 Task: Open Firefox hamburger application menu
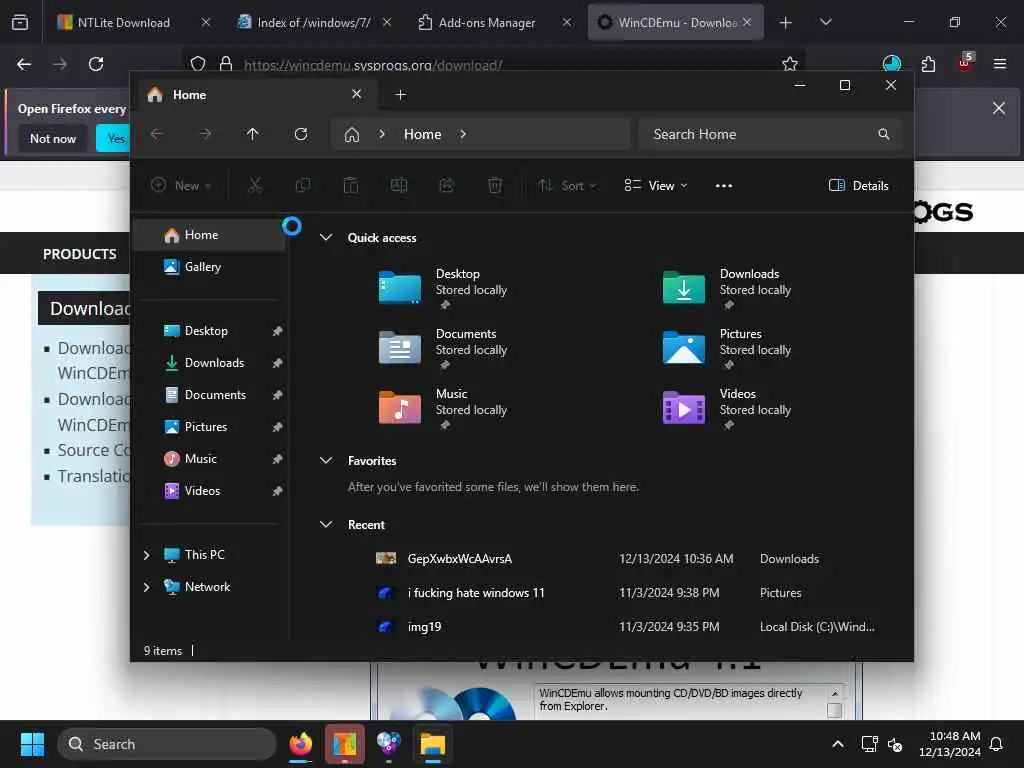(x=999, y=64)
